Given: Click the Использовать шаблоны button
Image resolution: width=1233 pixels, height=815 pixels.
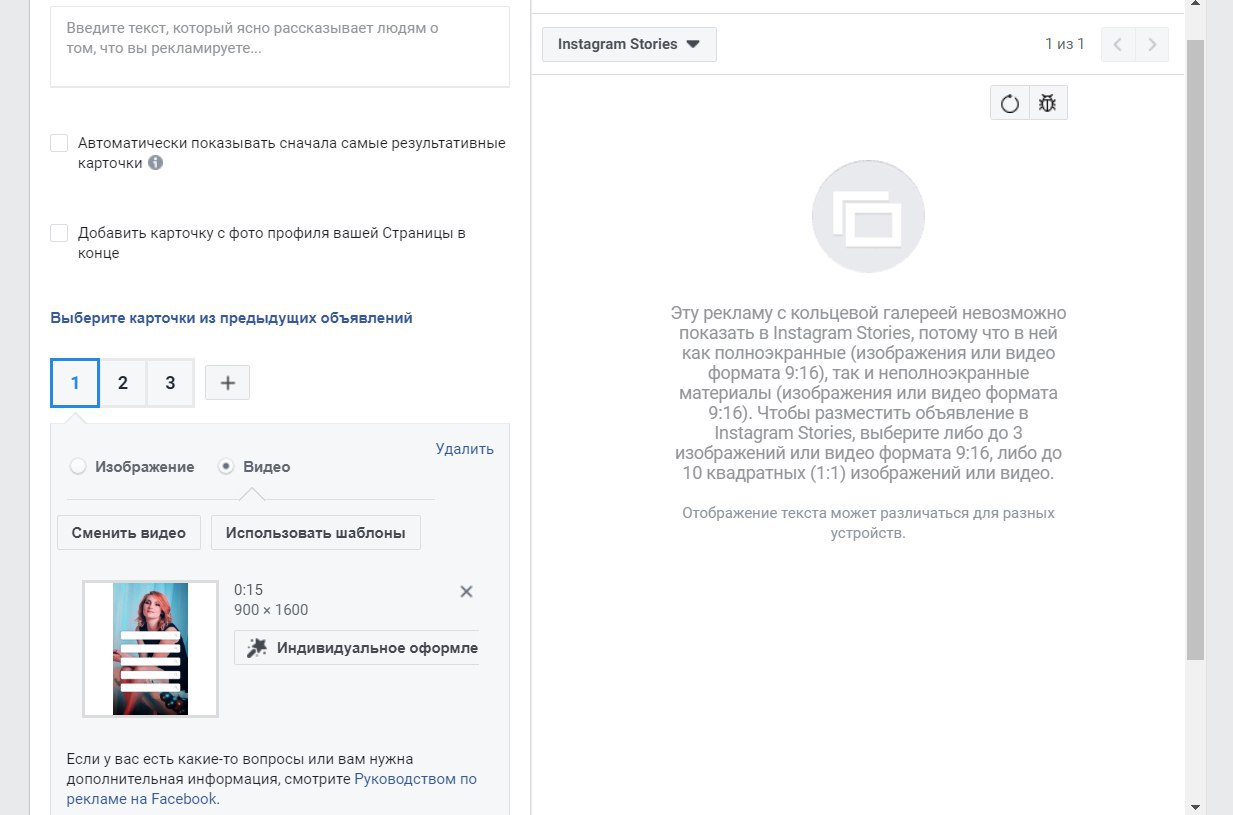Looking at the screenshot, I should (316, 533).
